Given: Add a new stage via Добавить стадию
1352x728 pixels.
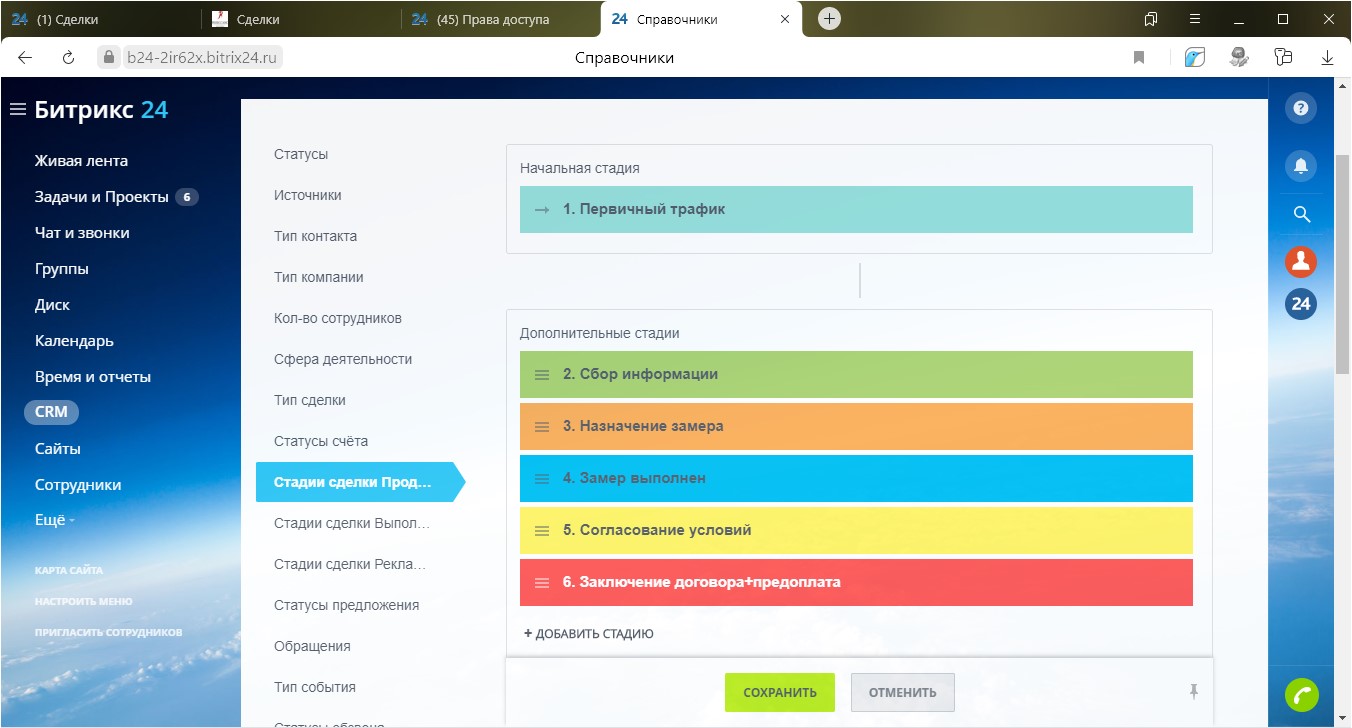Looking at the screenshot, I should 589,634.
